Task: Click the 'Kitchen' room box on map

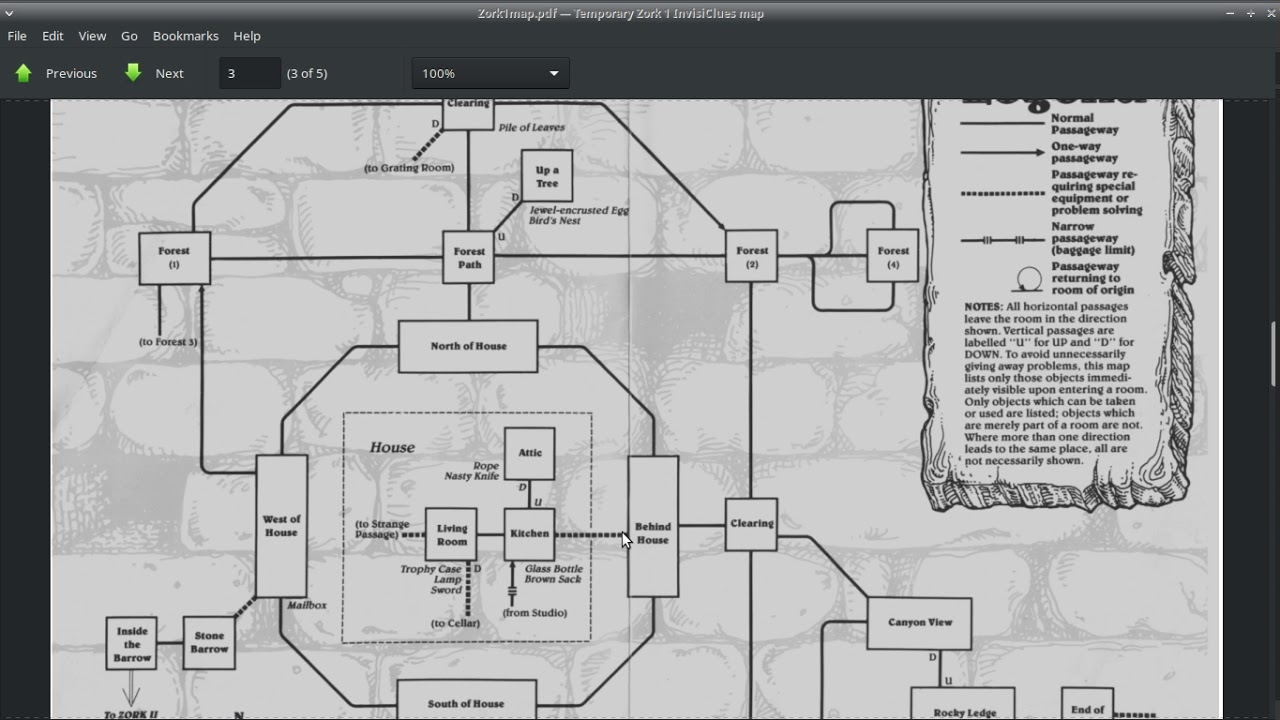Action: click(529, 534)
